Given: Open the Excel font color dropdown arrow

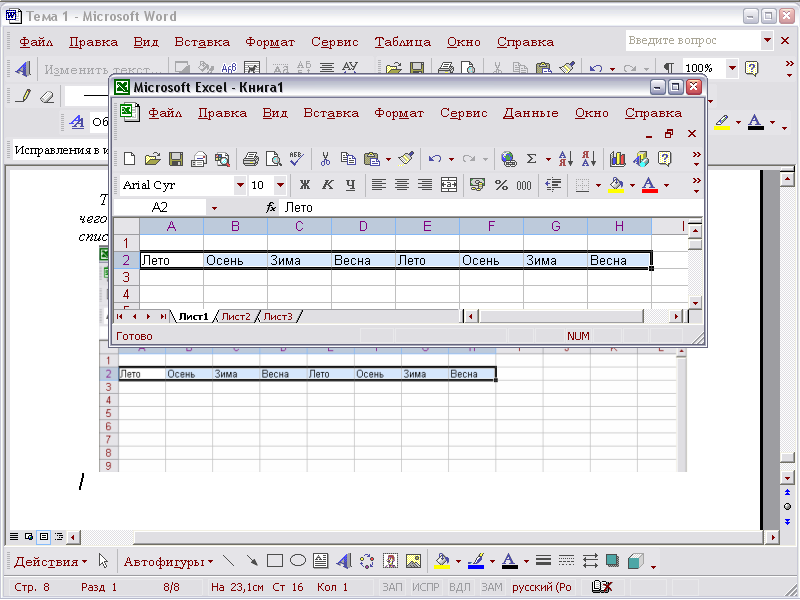Looking at the screenshot, I should coord(666,185).
